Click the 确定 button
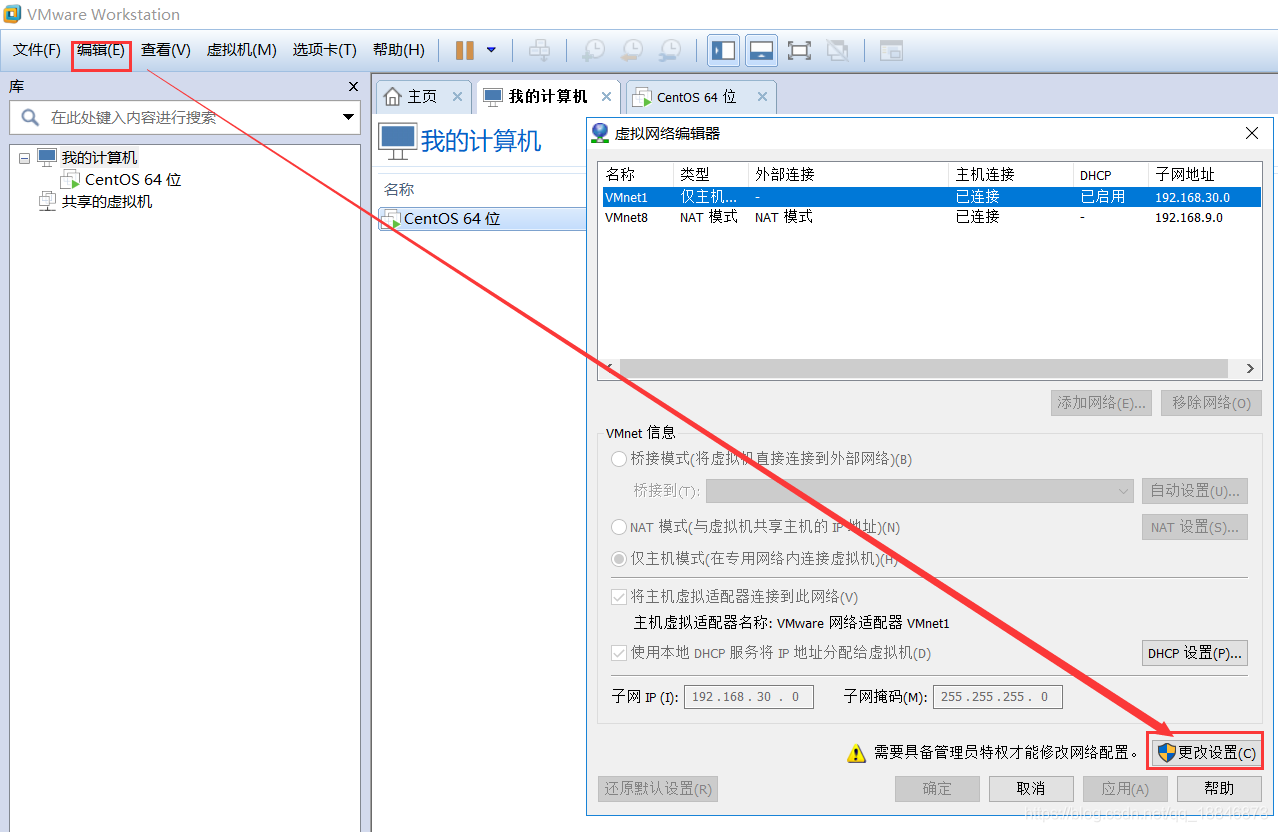 937,789
